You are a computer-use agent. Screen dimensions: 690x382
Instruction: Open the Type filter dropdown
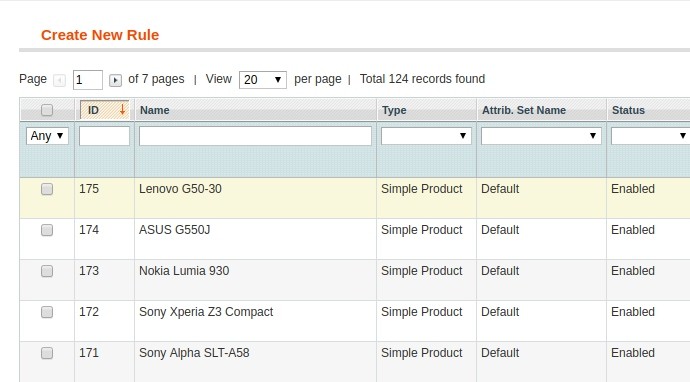click(x=426, y=136)
